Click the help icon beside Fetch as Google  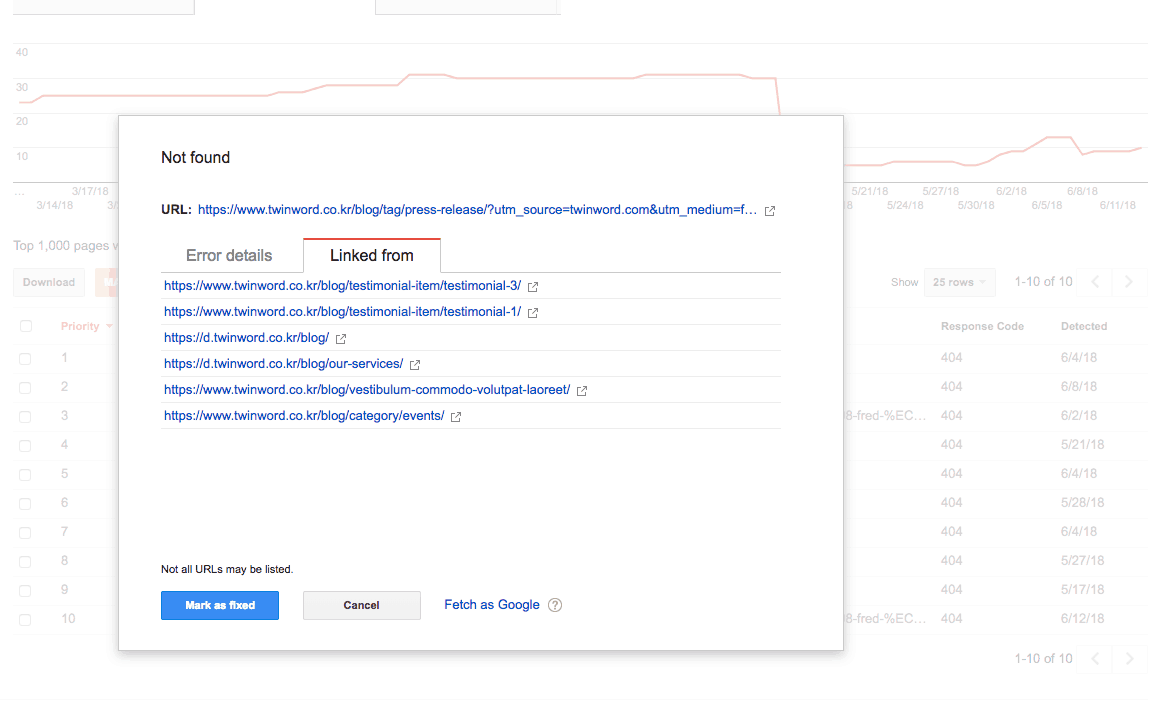point(555,605)
